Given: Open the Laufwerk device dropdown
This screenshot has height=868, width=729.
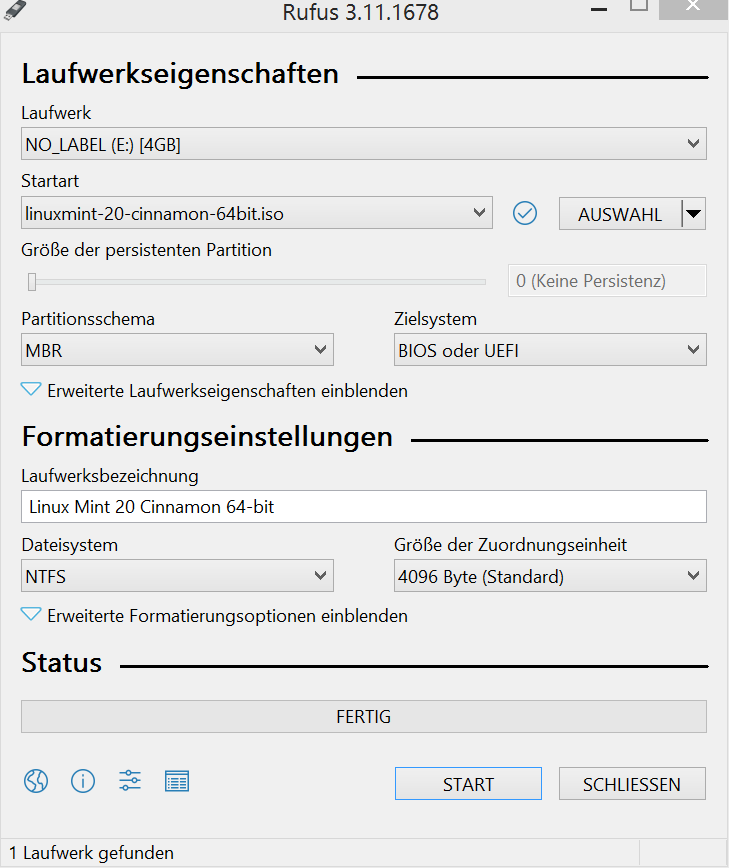Looking at the screenshot, I should pos(364,144).
